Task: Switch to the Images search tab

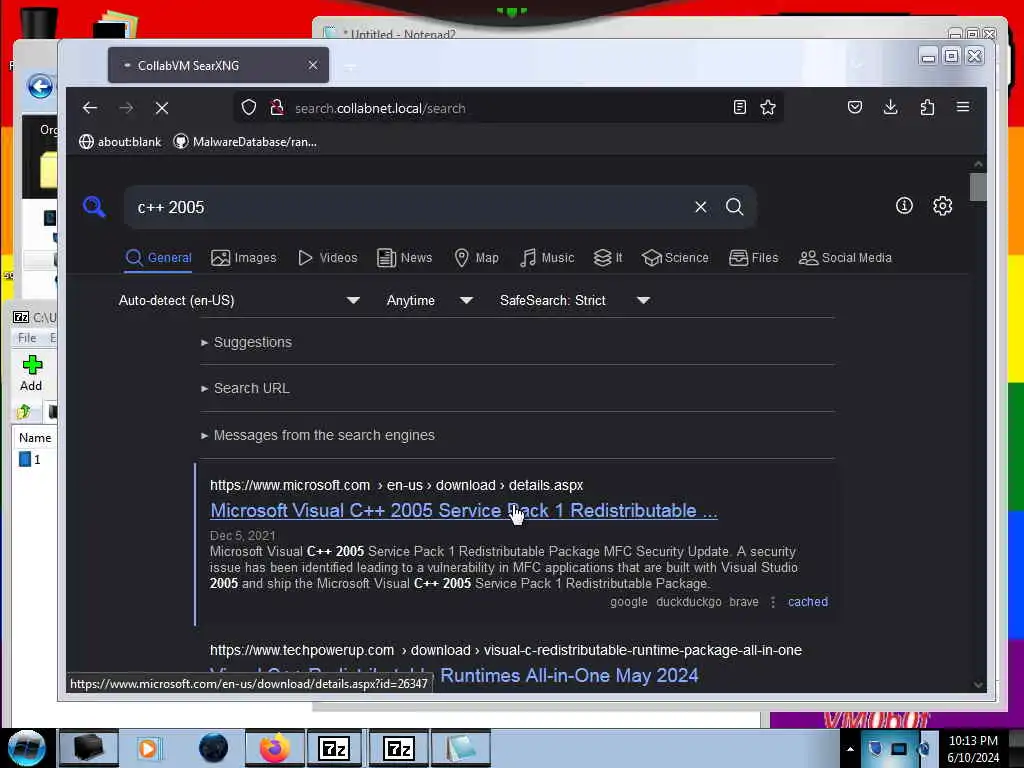Action: pyautogui.click(x=244, y=257)
